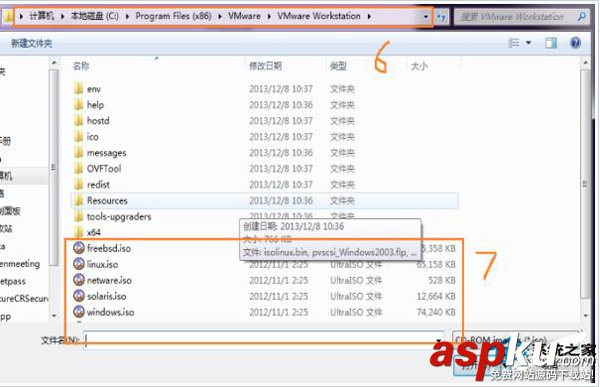Screen dimensions: 600x387
Task: Go to 本地磁盘 (C:) in the breadcrumb
Action: 95,16
